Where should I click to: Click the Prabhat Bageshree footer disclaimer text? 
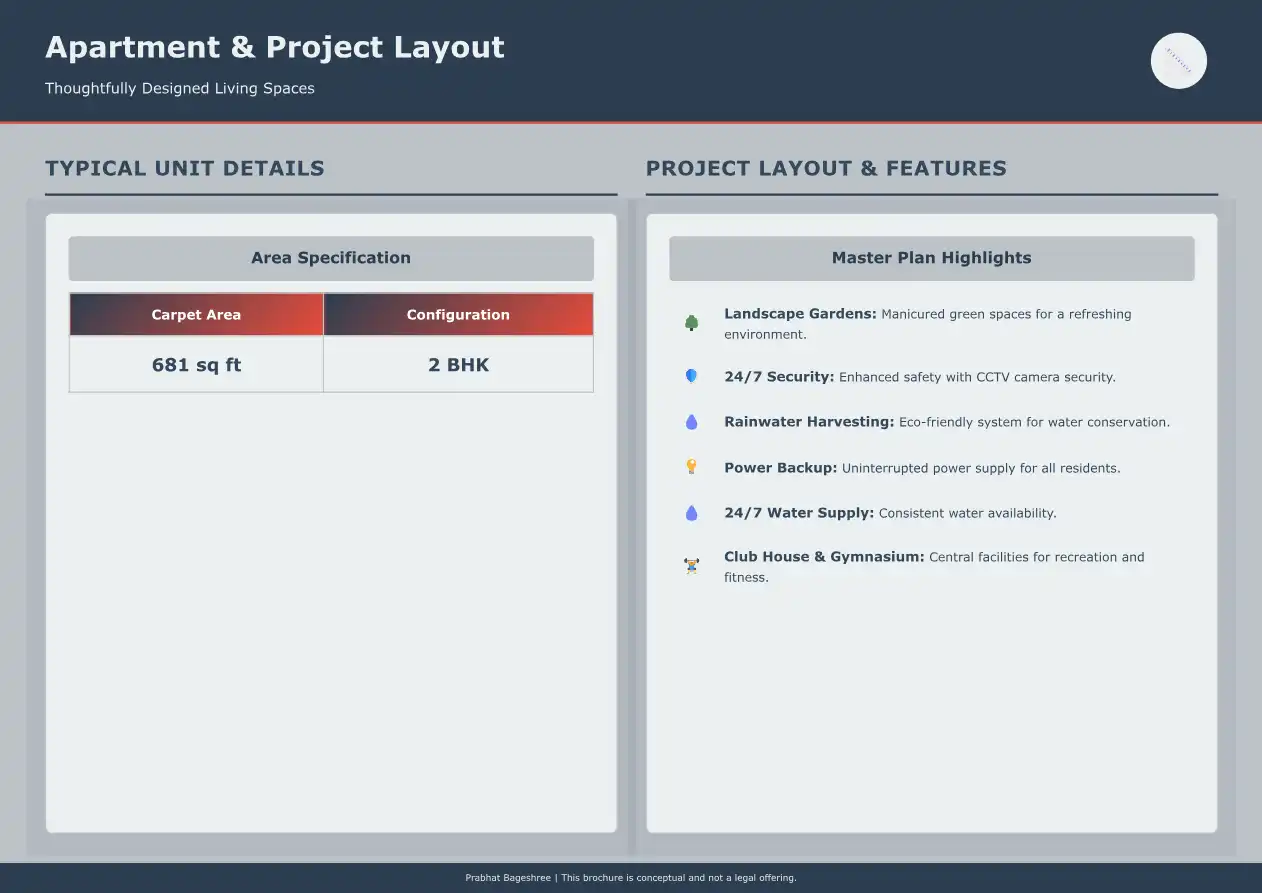631,878
